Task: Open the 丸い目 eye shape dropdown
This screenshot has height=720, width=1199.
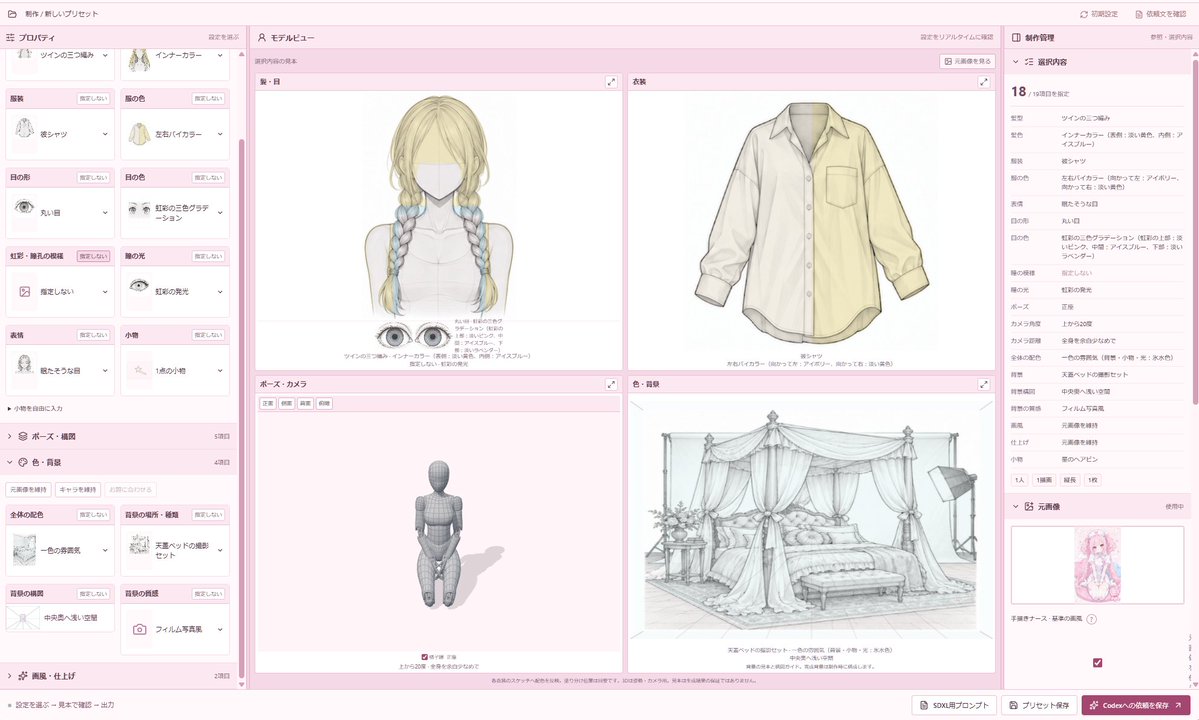Action: pyautogui.click(x=60, y=212)
